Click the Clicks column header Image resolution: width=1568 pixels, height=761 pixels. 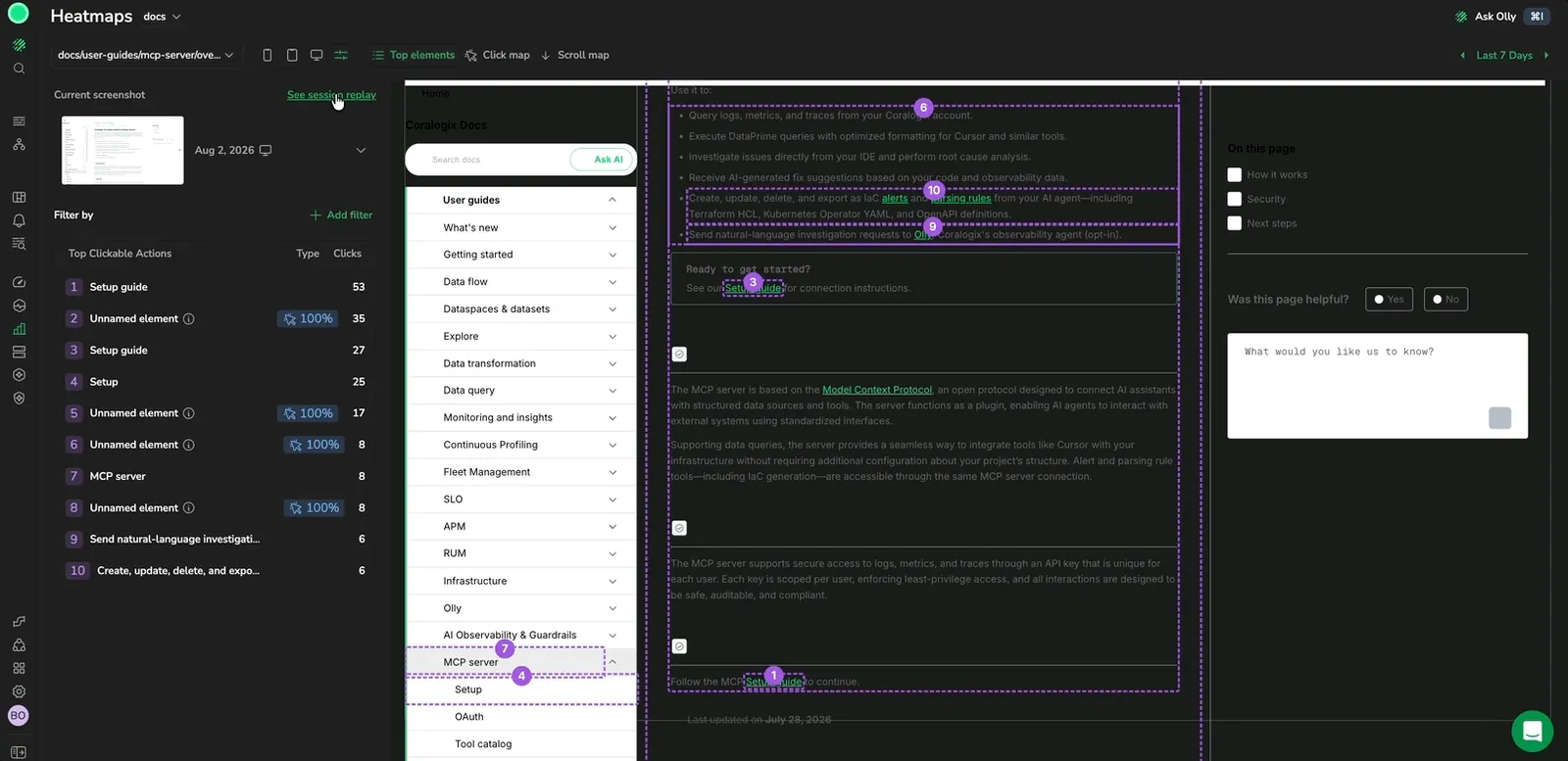click(347, 254)
